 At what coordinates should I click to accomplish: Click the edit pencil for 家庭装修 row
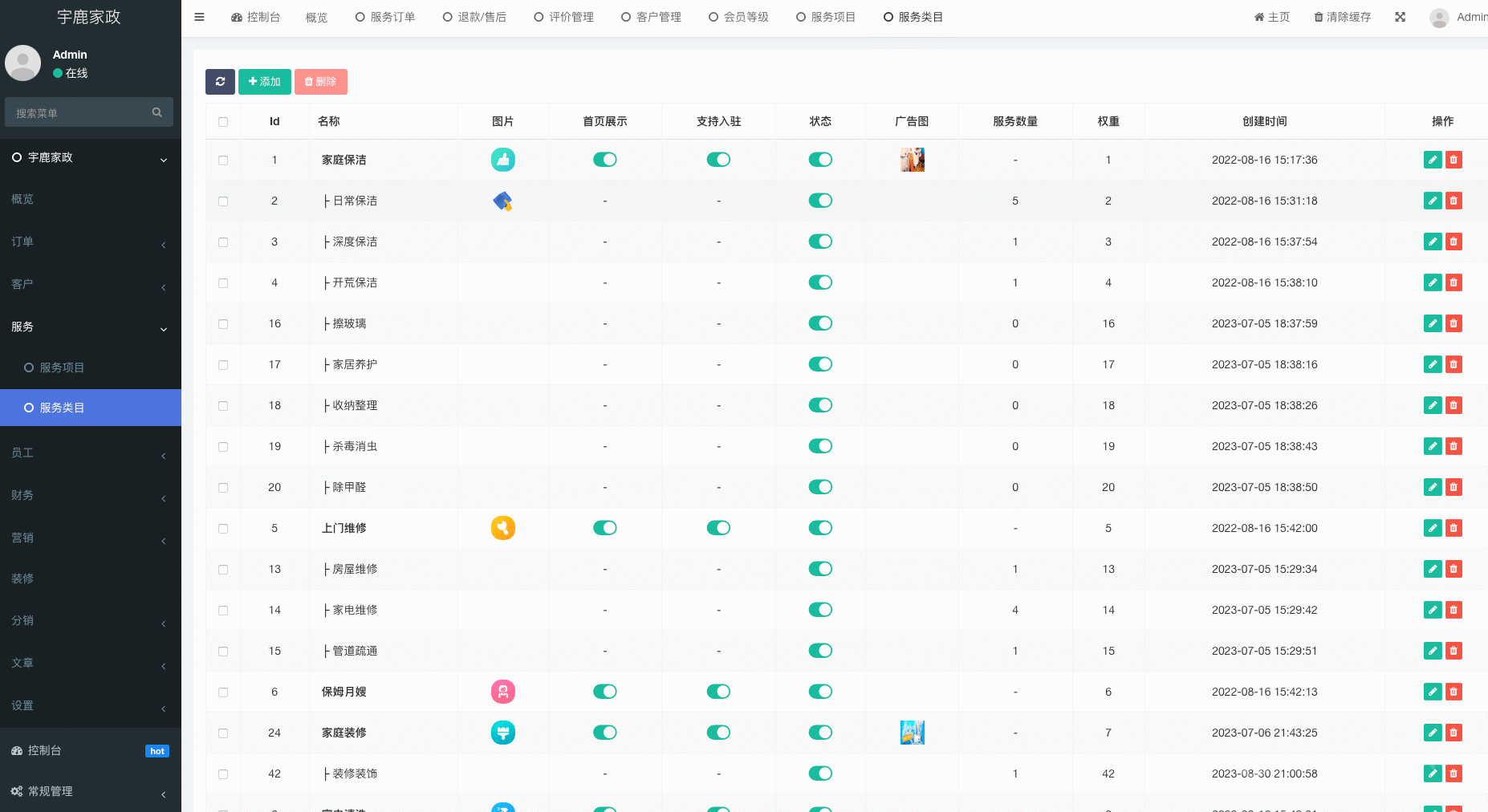(x=1432, y=733)
